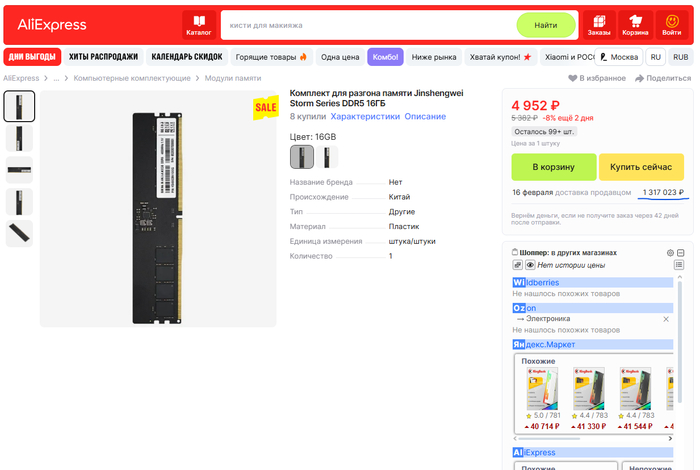The height and width of the screenshot is (470, 700).
Task: Open the ХИТЫ РАСПРОДАЖИ menu item
Action: point(103,57)
